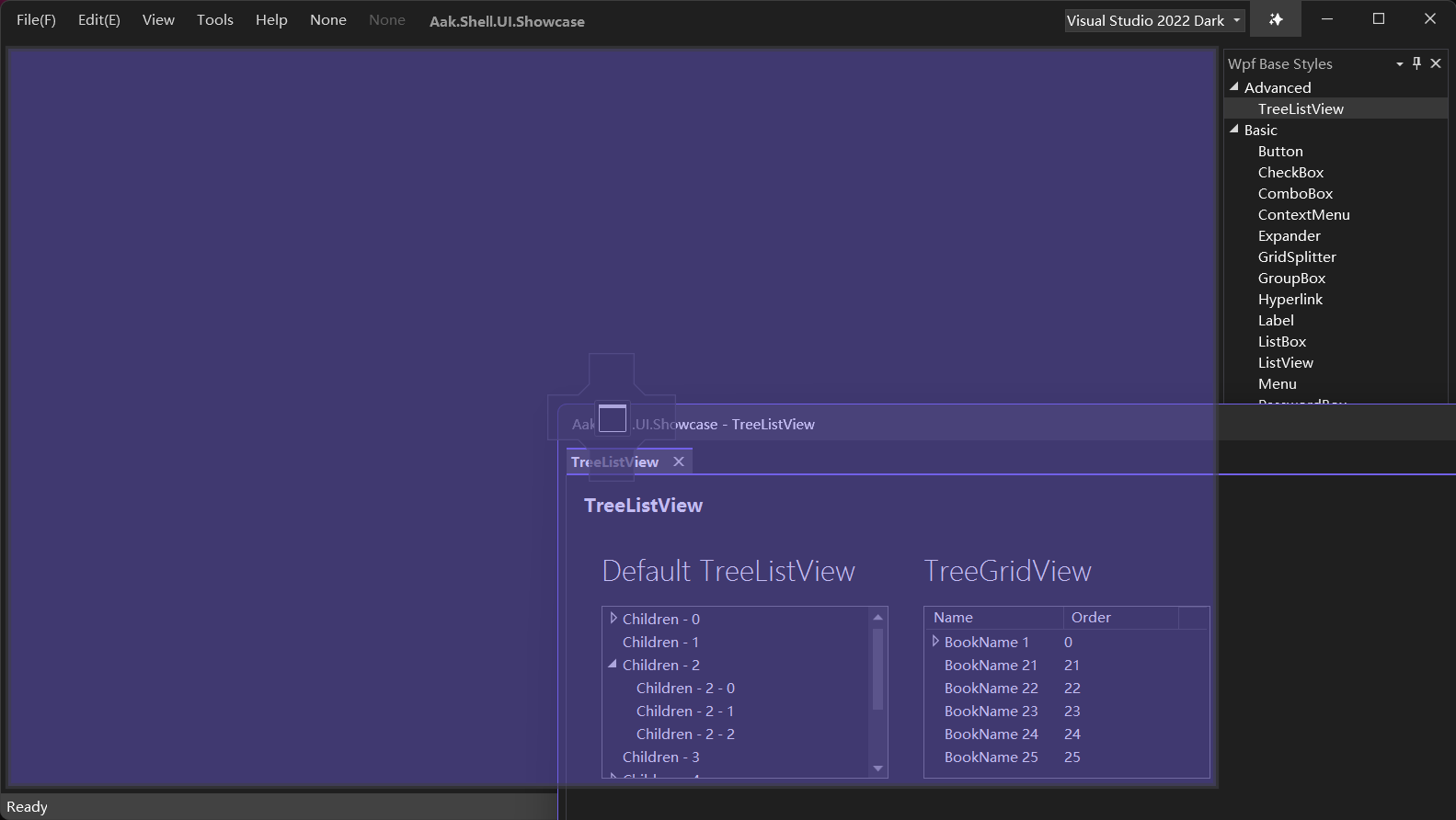Open the Visual Studio 2022 Dark theme dropdown
This screenshot has width=1456, height=820.
tap(1155, 20)
